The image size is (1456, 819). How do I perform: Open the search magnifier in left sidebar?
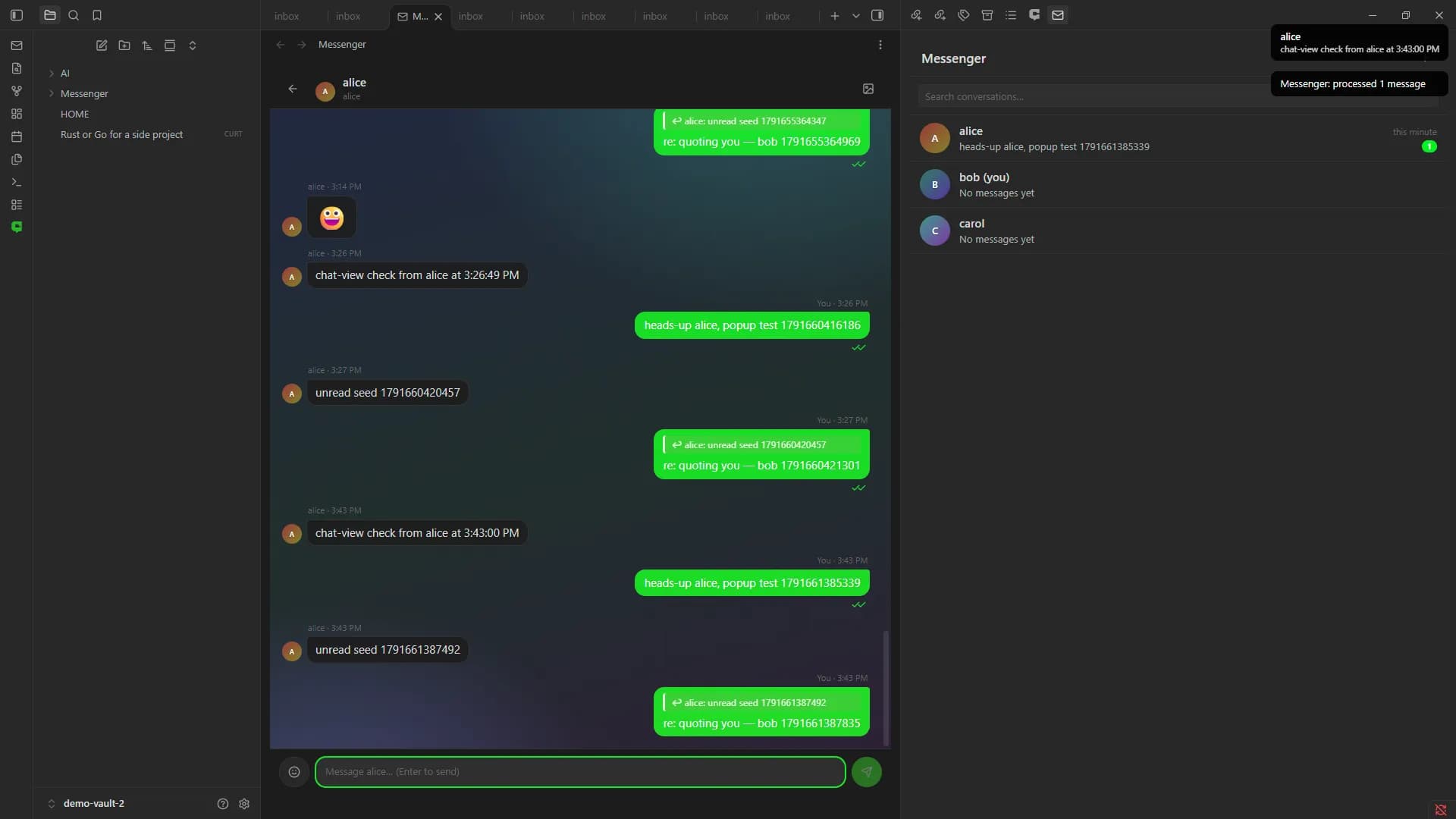[74, 15]
